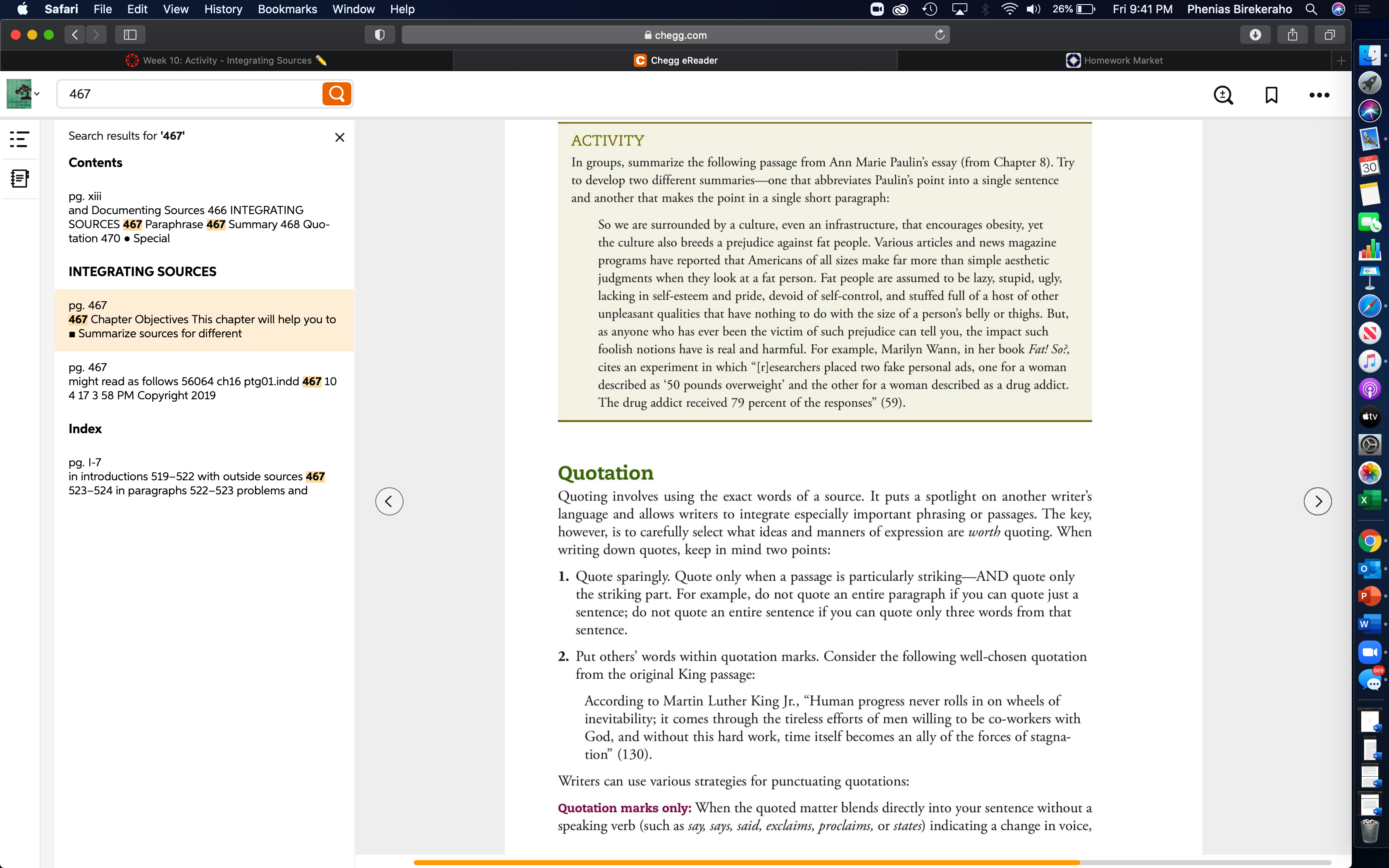Image resolution: width=1389 pixels, height=868 pixels.
Task: Show Safari downloads
Action: tap(1255, 34)
